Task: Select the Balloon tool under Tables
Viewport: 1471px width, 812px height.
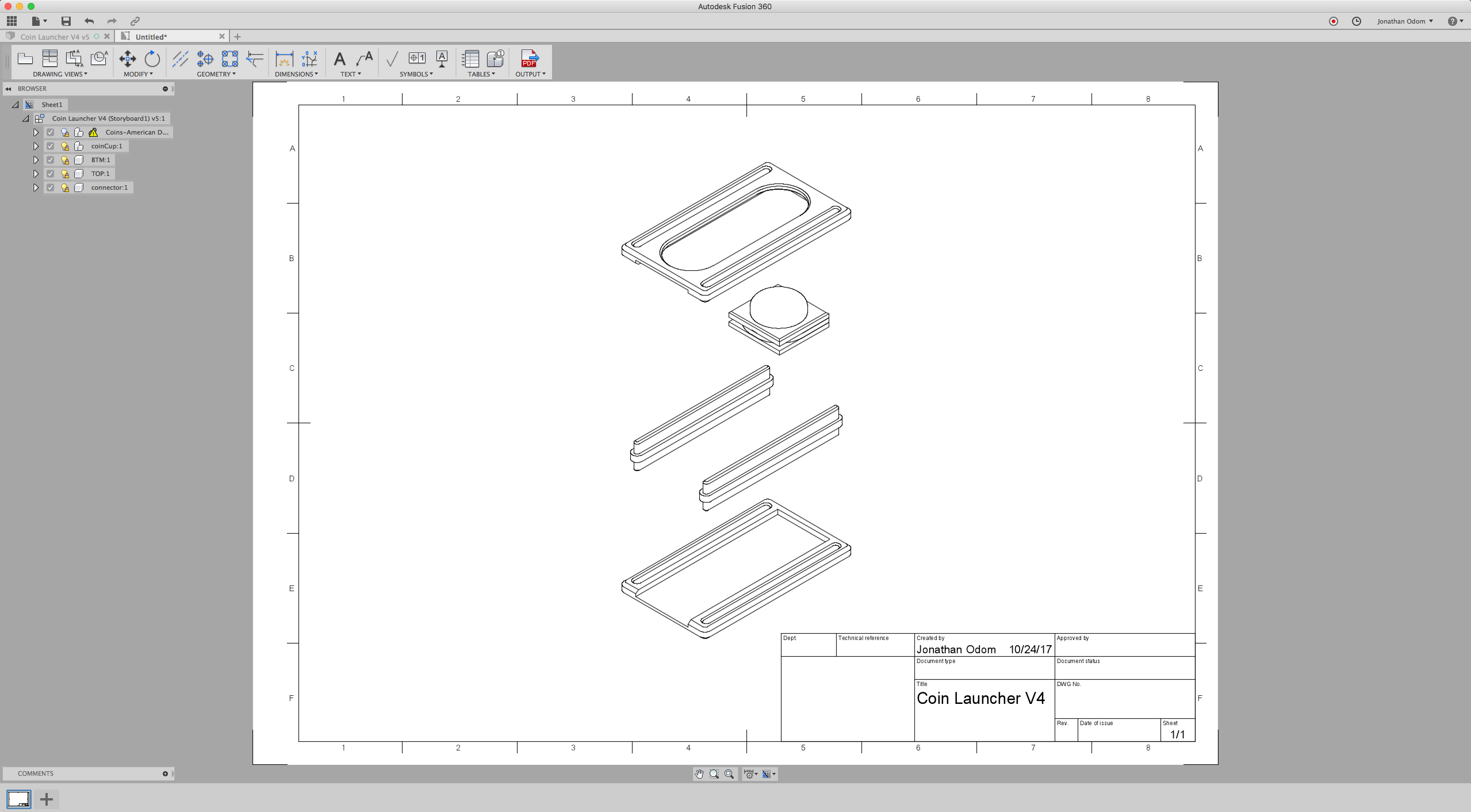Action: [496, 59]
